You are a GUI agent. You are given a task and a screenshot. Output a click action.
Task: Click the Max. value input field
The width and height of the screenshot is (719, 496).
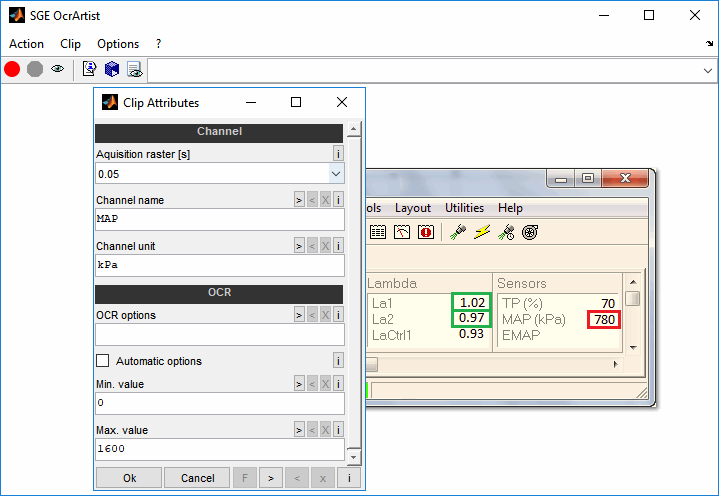pos(220,449)
